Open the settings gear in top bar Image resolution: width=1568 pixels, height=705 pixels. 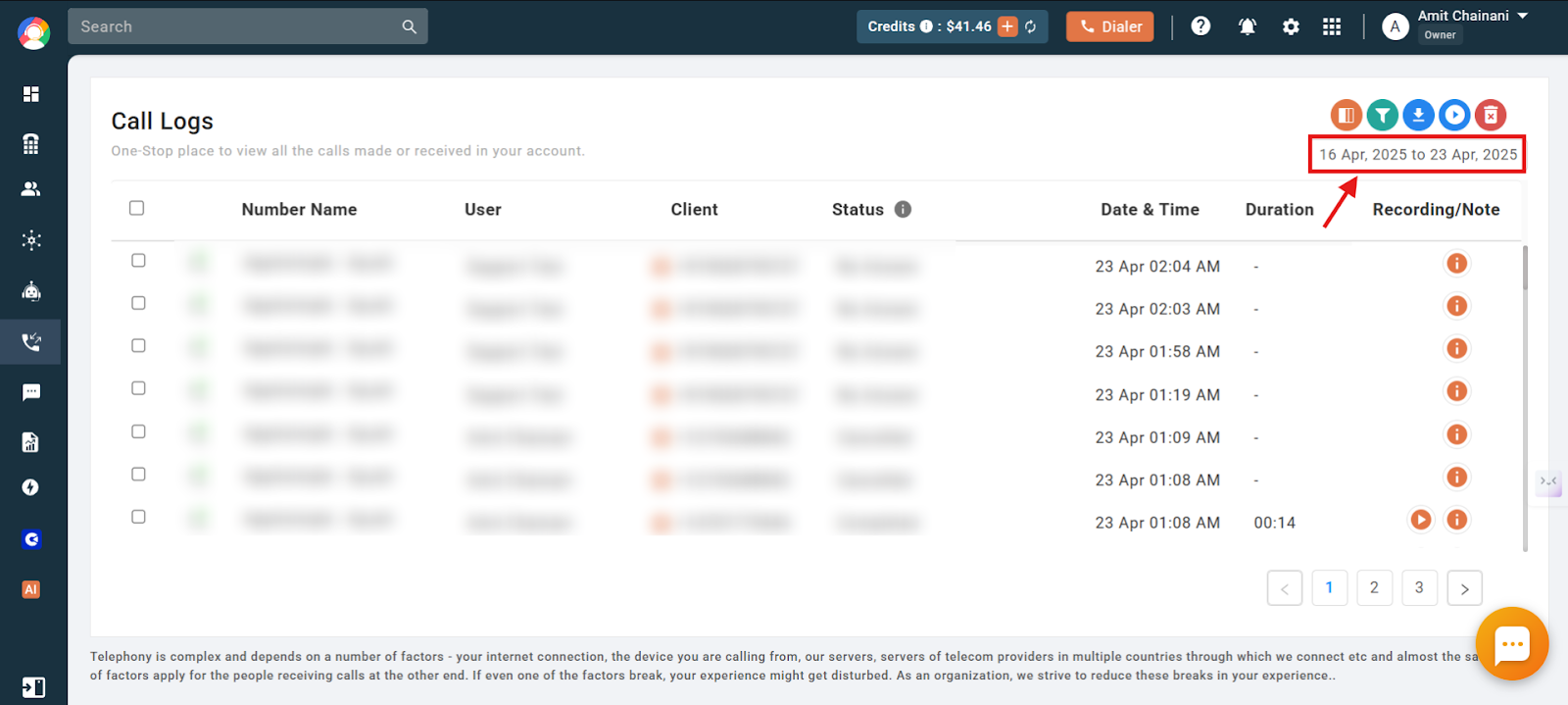coord(1291,26)
